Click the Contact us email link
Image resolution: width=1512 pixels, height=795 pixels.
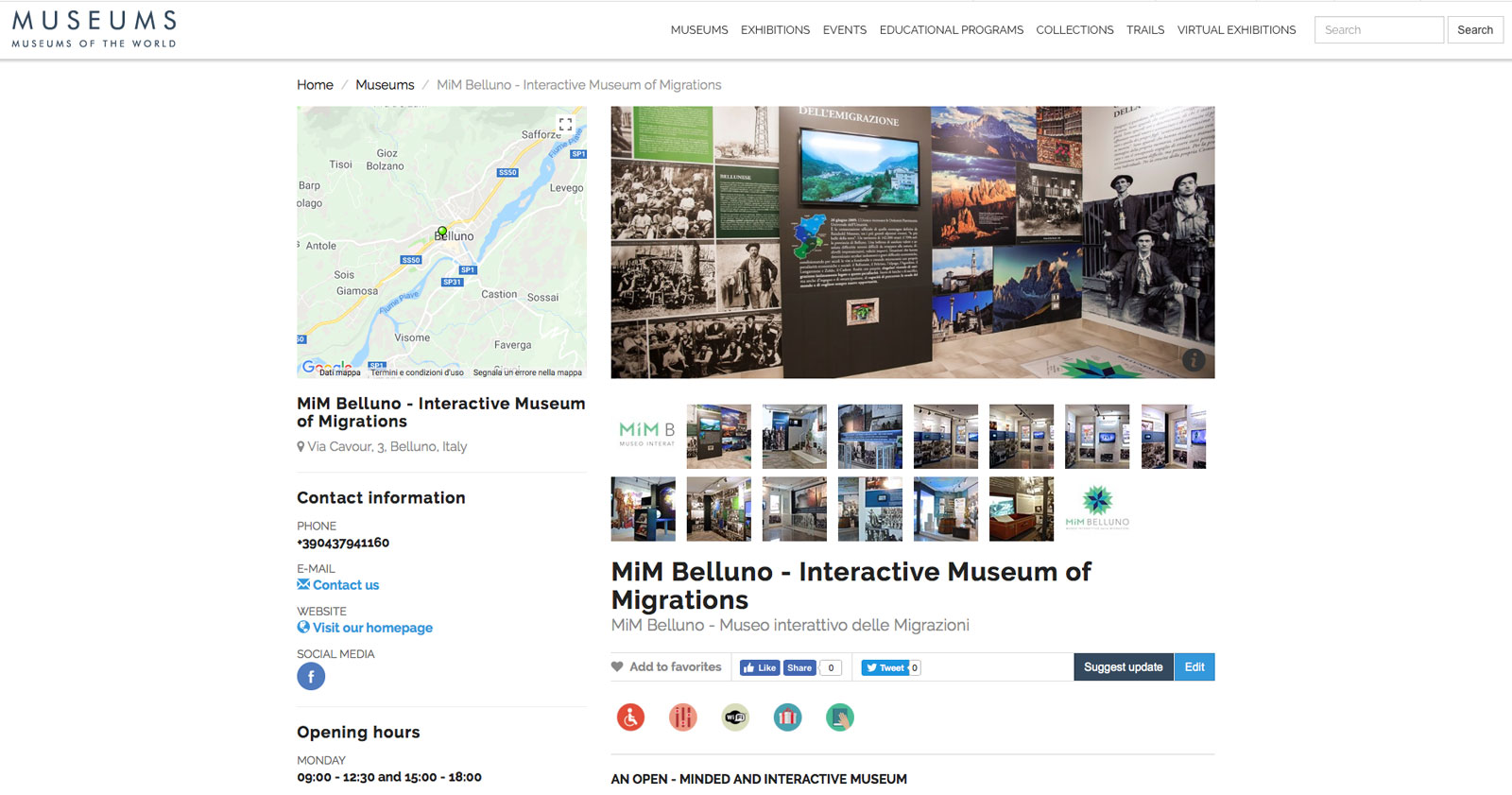click(x=345, y=585)
